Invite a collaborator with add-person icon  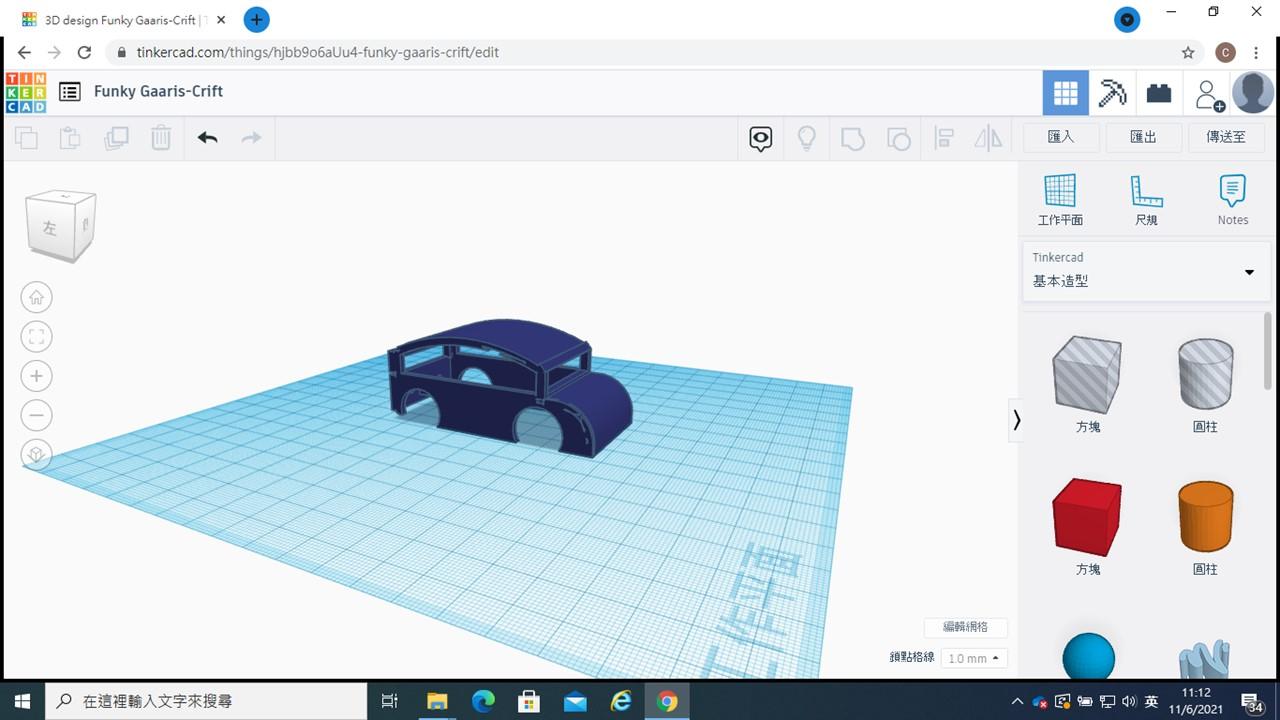tap(1209, 94)
